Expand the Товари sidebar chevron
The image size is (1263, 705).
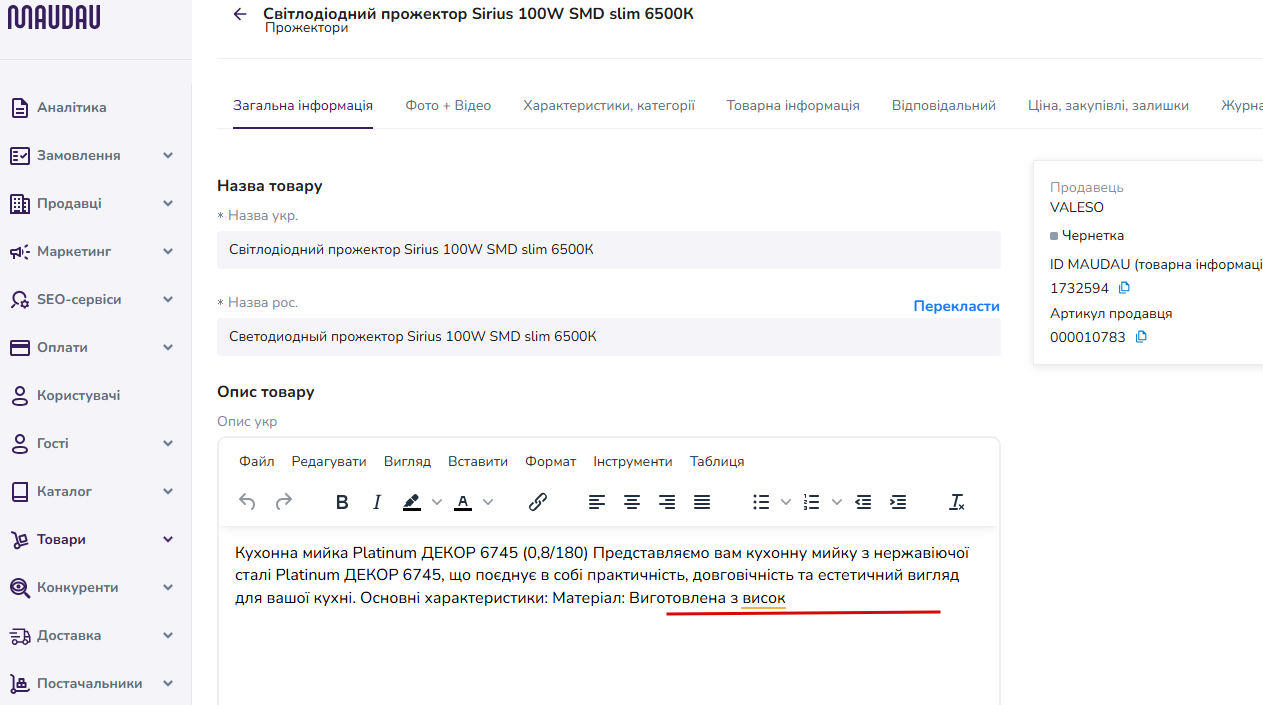168,540
